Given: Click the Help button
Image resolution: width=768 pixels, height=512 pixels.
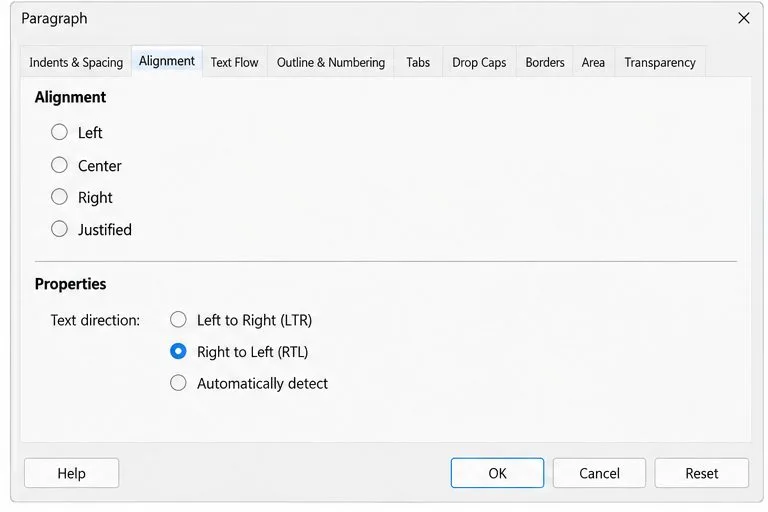Looking at the screenshot, I should tap(72, 473).
